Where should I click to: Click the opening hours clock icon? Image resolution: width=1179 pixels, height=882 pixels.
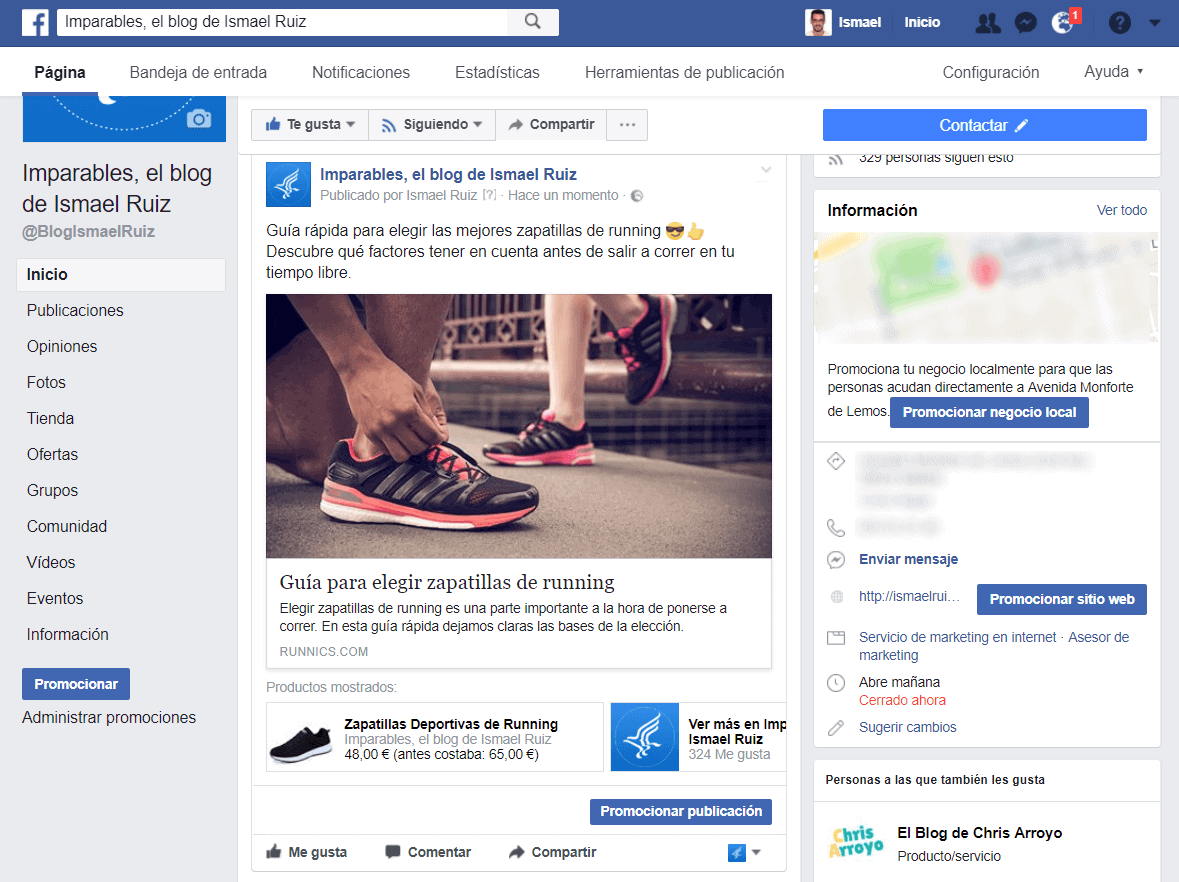(x=836, y=683)
